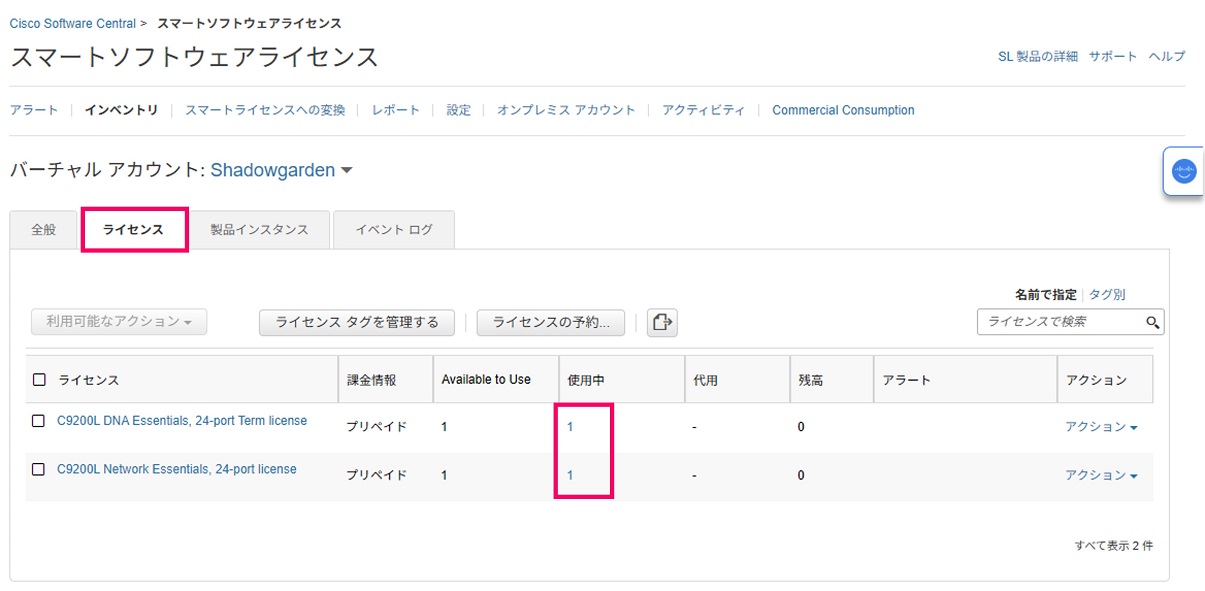Open オンプレミス アカウント navigation item
Viewport: 1205px width, 591px height.
point(566,110)
